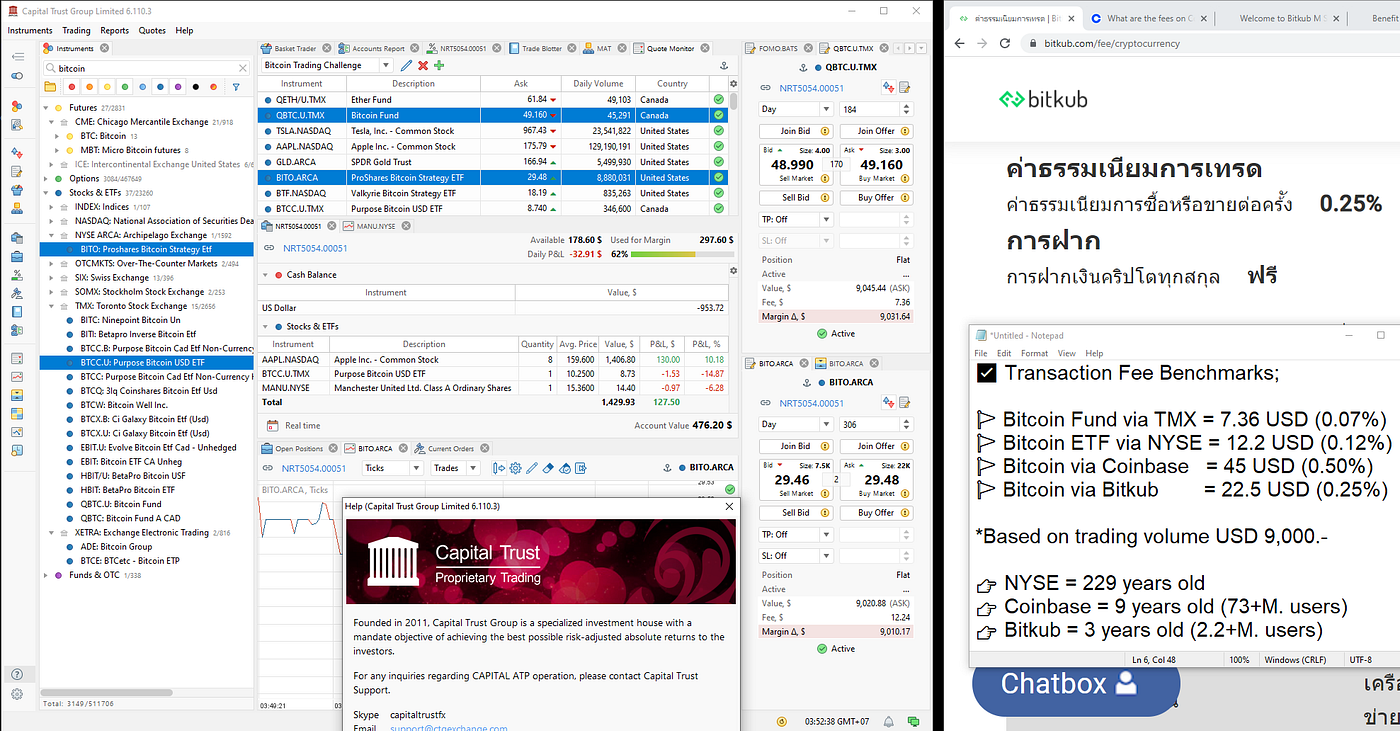1400x731 pixels.
Task: Switch to the Trade Blotter tab
Action: 541,48
